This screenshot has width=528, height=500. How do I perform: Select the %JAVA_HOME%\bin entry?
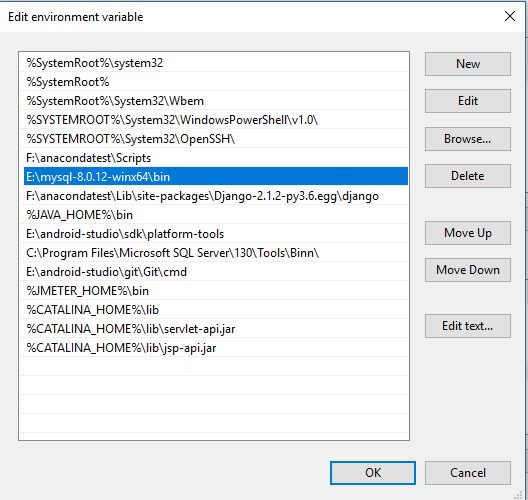tap(216, 215)
